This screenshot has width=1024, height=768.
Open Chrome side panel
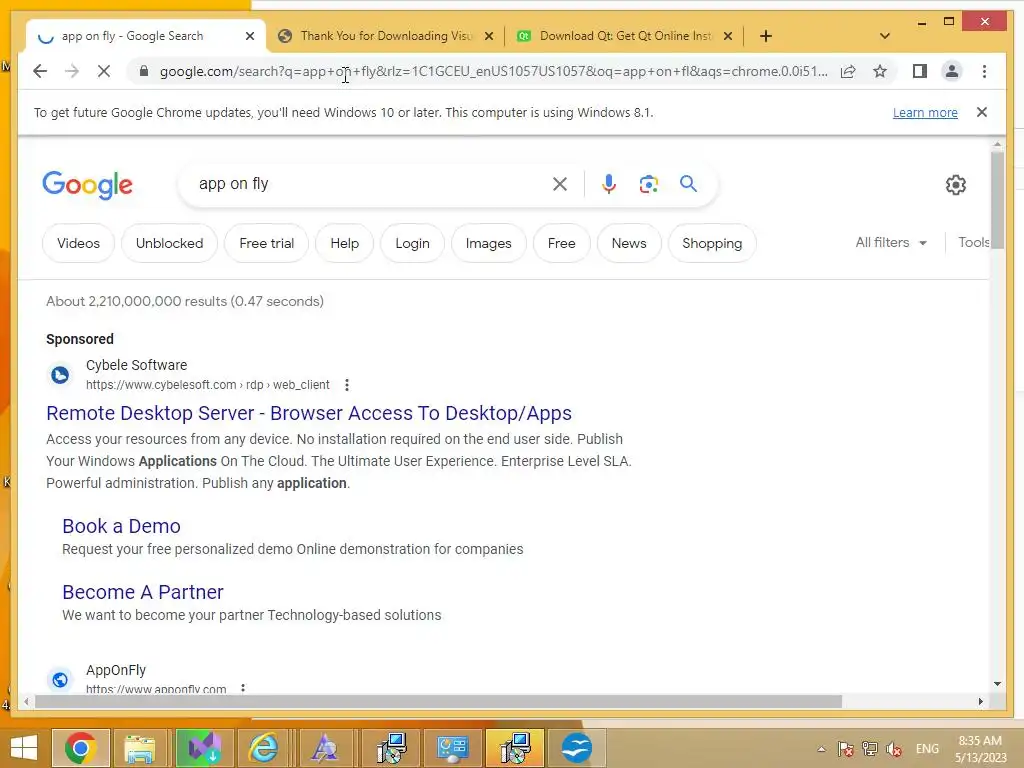coord(920,71)
